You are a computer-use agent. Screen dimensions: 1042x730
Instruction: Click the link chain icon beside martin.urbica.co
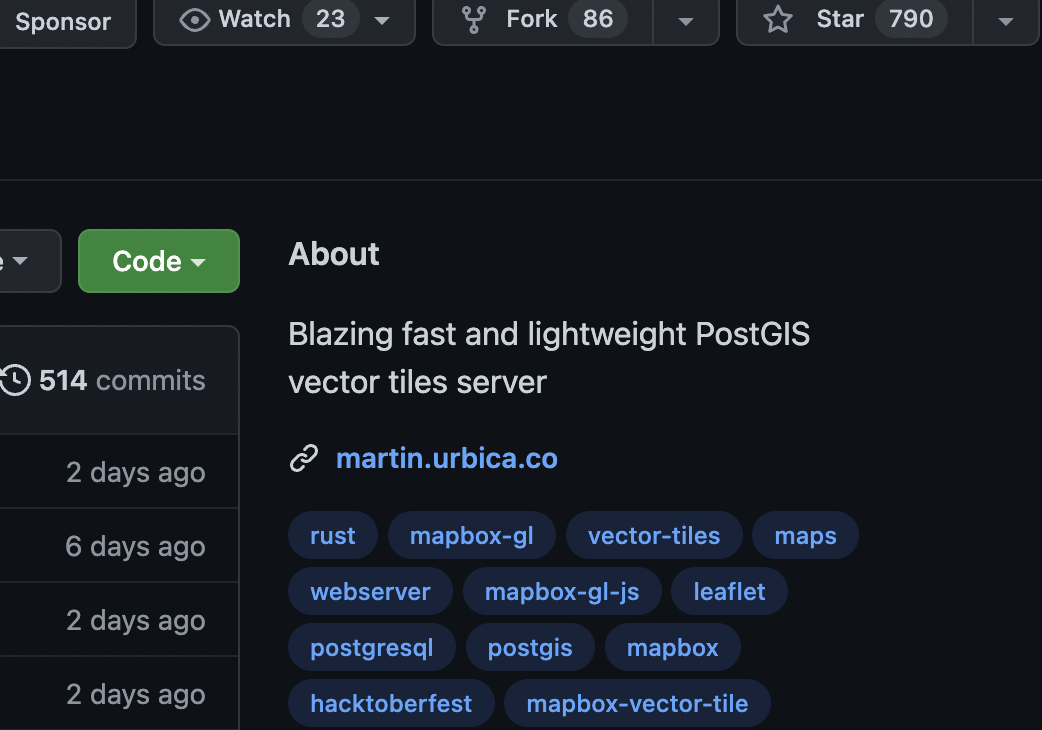303,458
